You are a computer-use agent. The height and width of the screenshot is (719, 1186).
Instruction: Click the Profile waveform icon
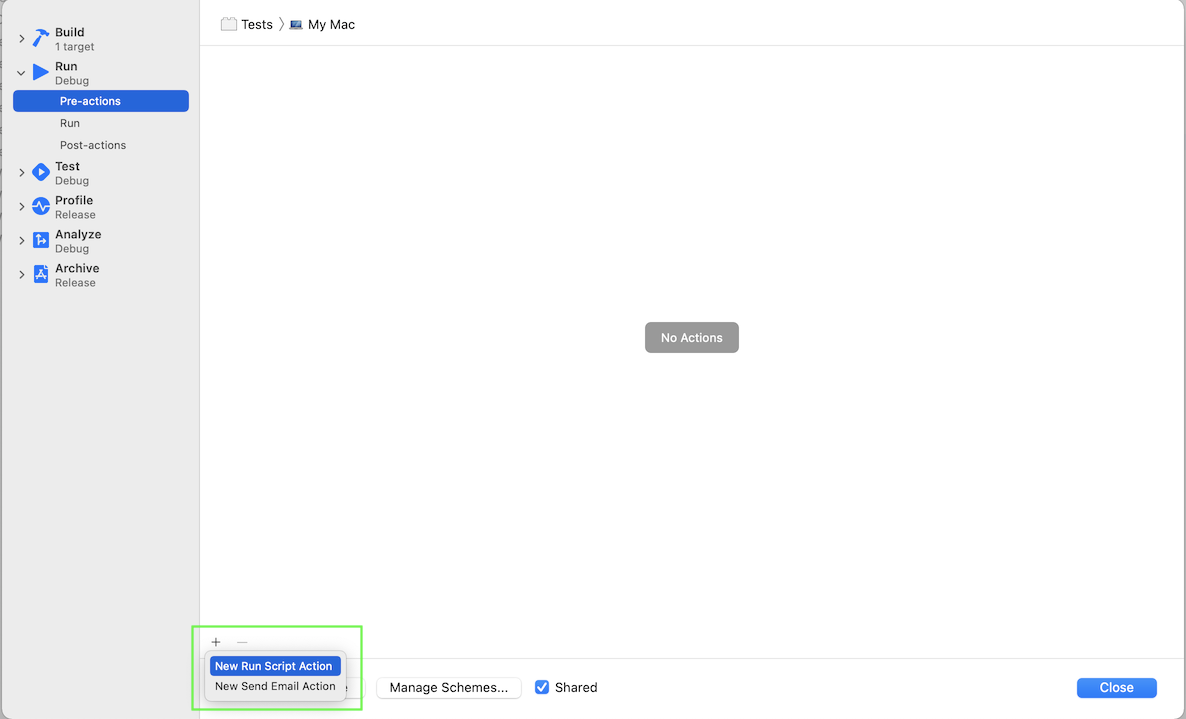coord(40,206)
